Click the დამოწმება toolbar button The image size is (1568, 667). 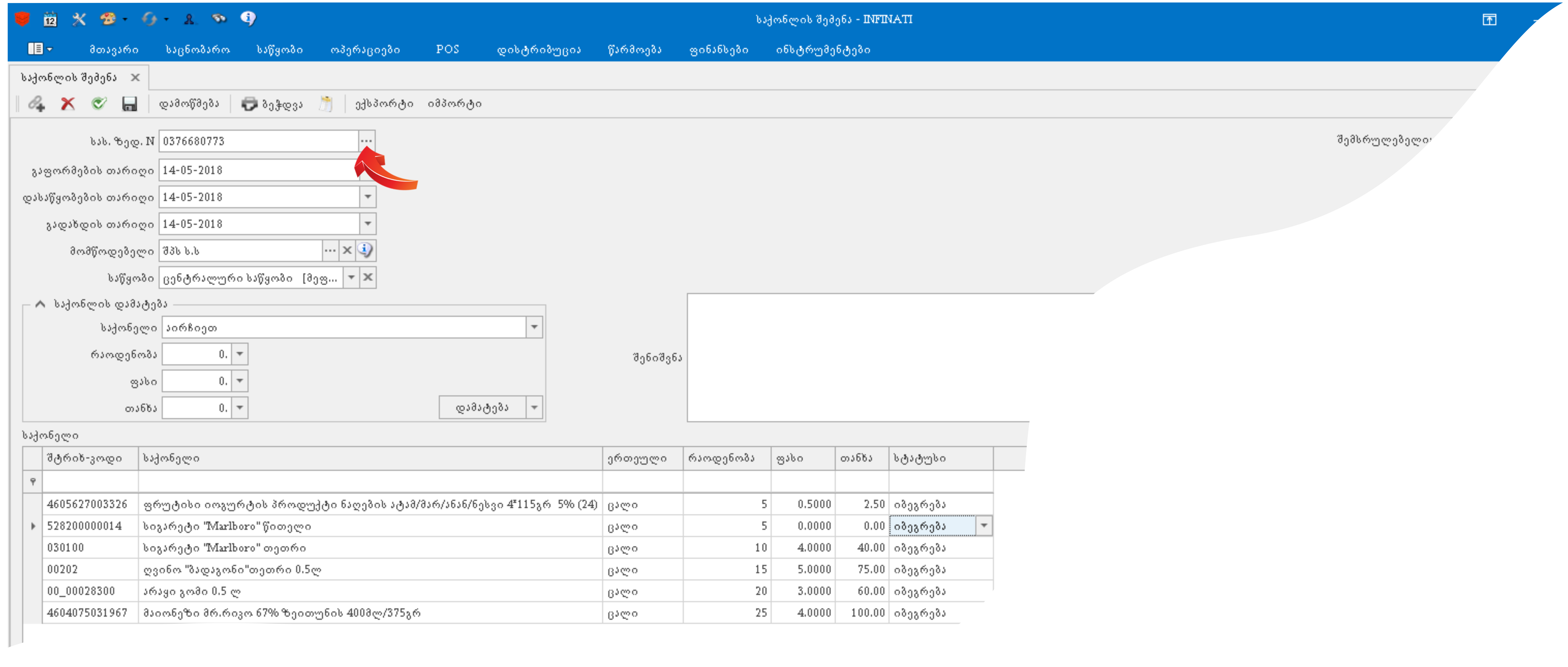tap(189, 104)
